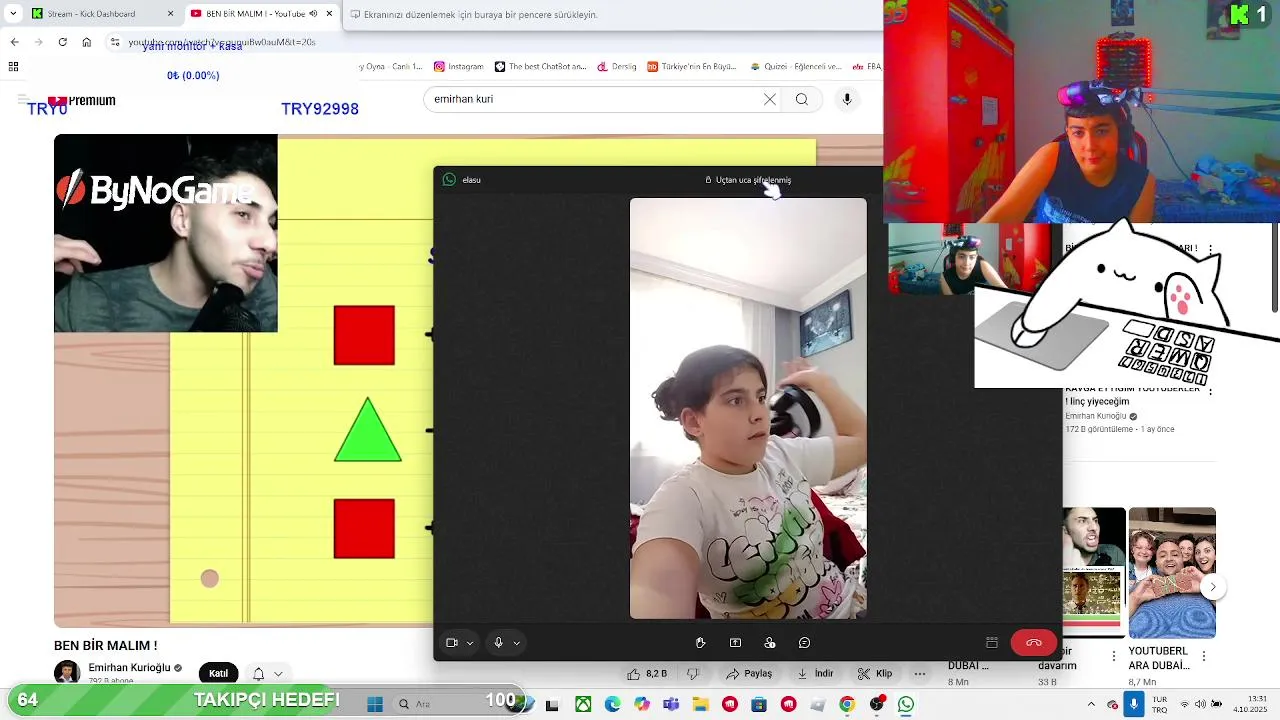The image size is (1280, 720).
Task: Add participant to WhatsApp call
Action: (769, 643)
